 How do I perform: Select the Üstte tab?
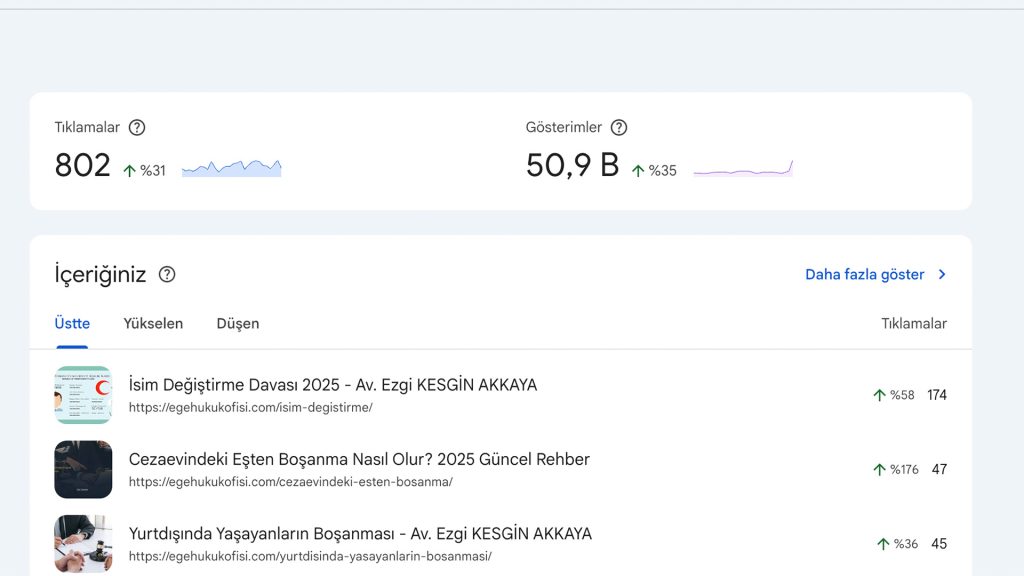pyautogui.click(x=72, y=323)
